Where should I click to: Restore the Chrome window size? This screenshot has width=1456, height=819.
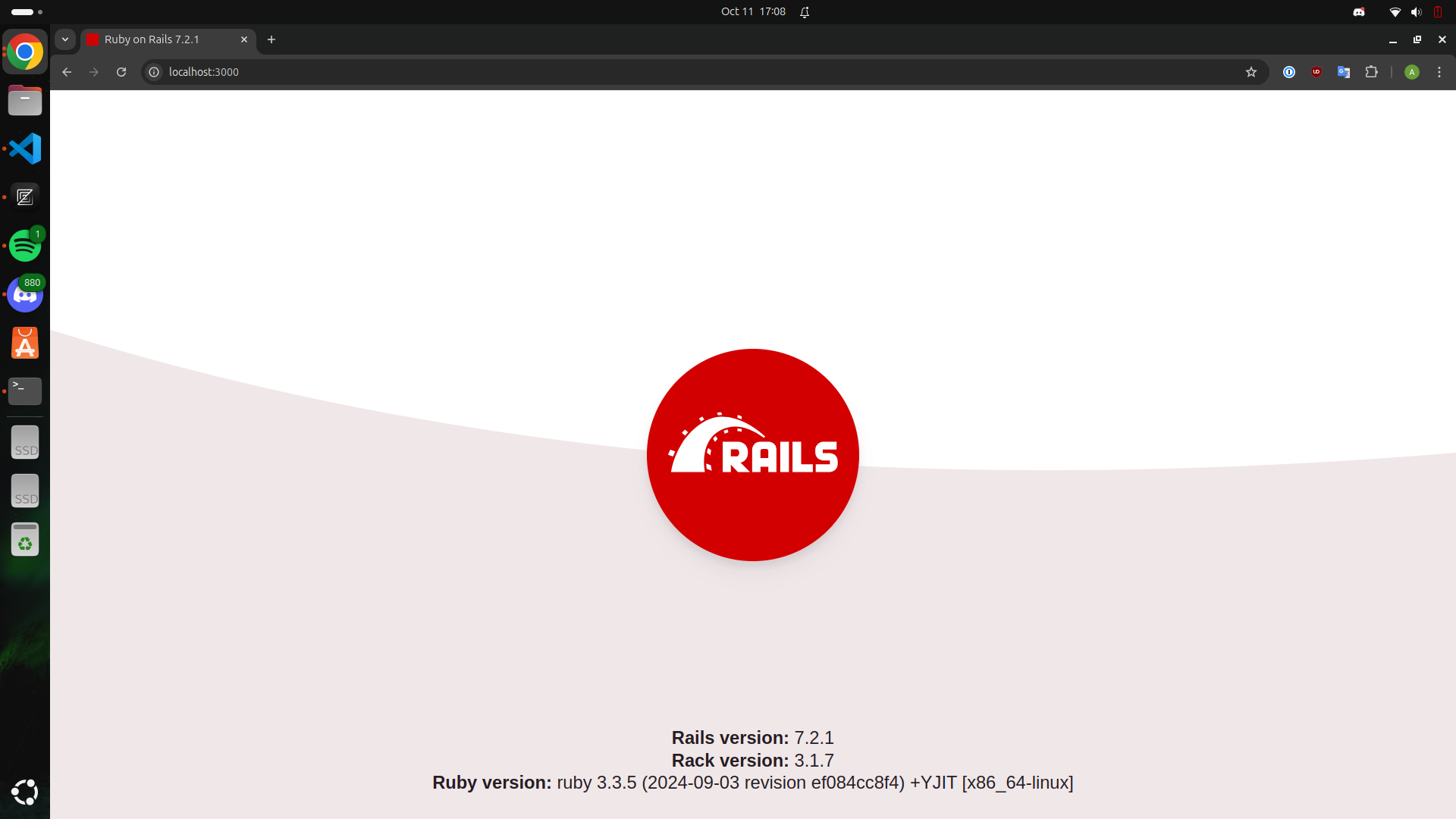coord(1417,39)
